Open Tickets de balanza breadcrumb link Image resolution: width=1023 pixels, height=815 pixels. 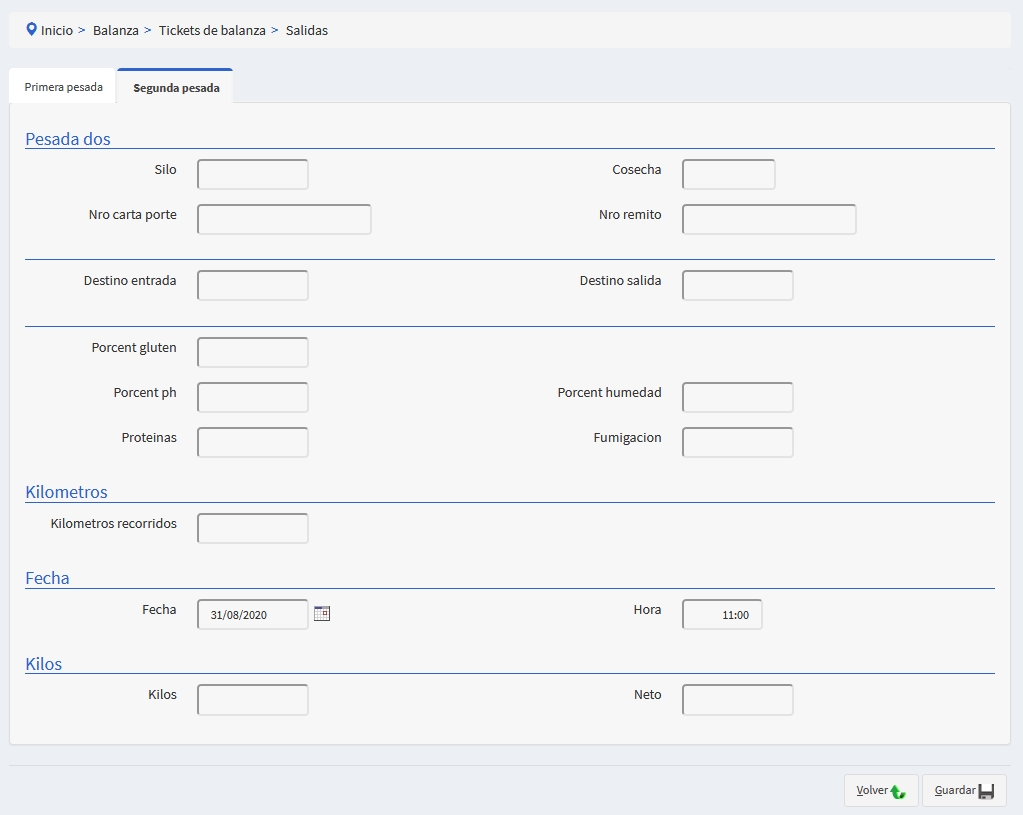pos(212,31)
